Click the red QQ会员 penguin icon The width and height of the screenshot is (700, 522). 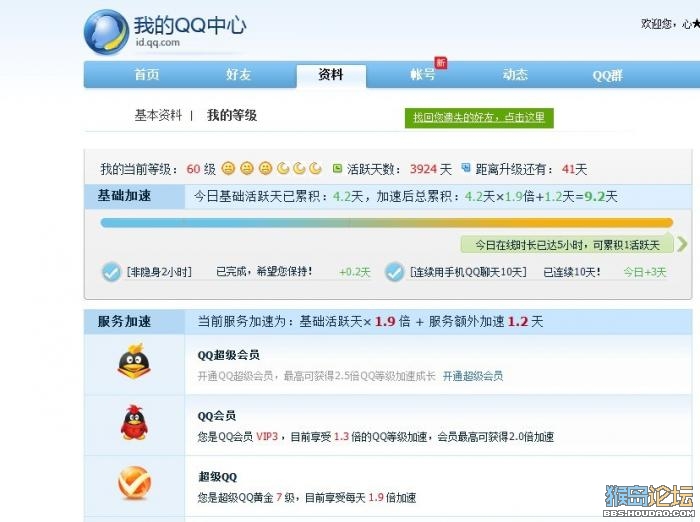point(134,422)
